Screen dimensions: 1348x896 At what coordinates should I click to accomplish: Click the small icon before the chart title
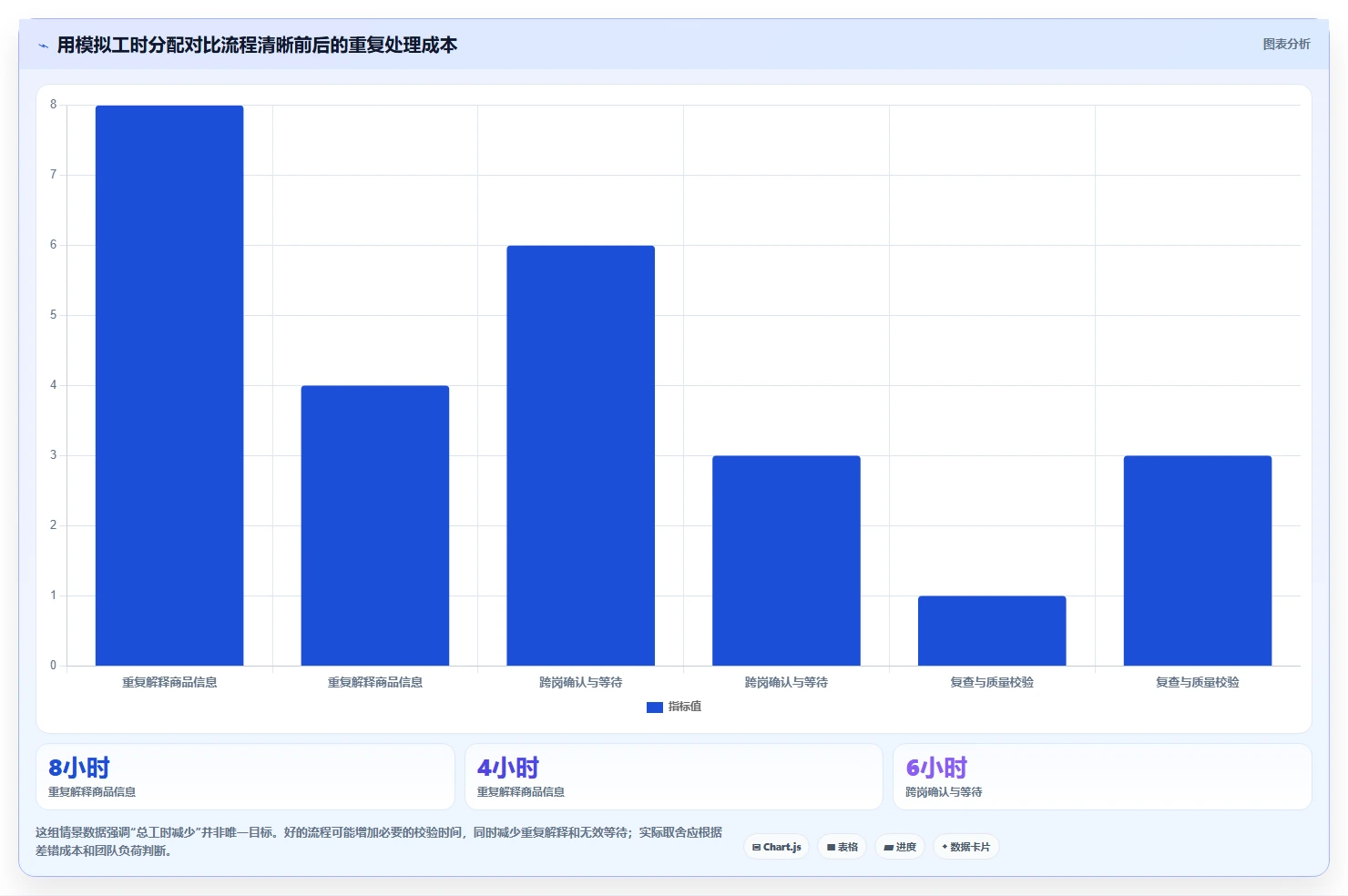[43, 46]
